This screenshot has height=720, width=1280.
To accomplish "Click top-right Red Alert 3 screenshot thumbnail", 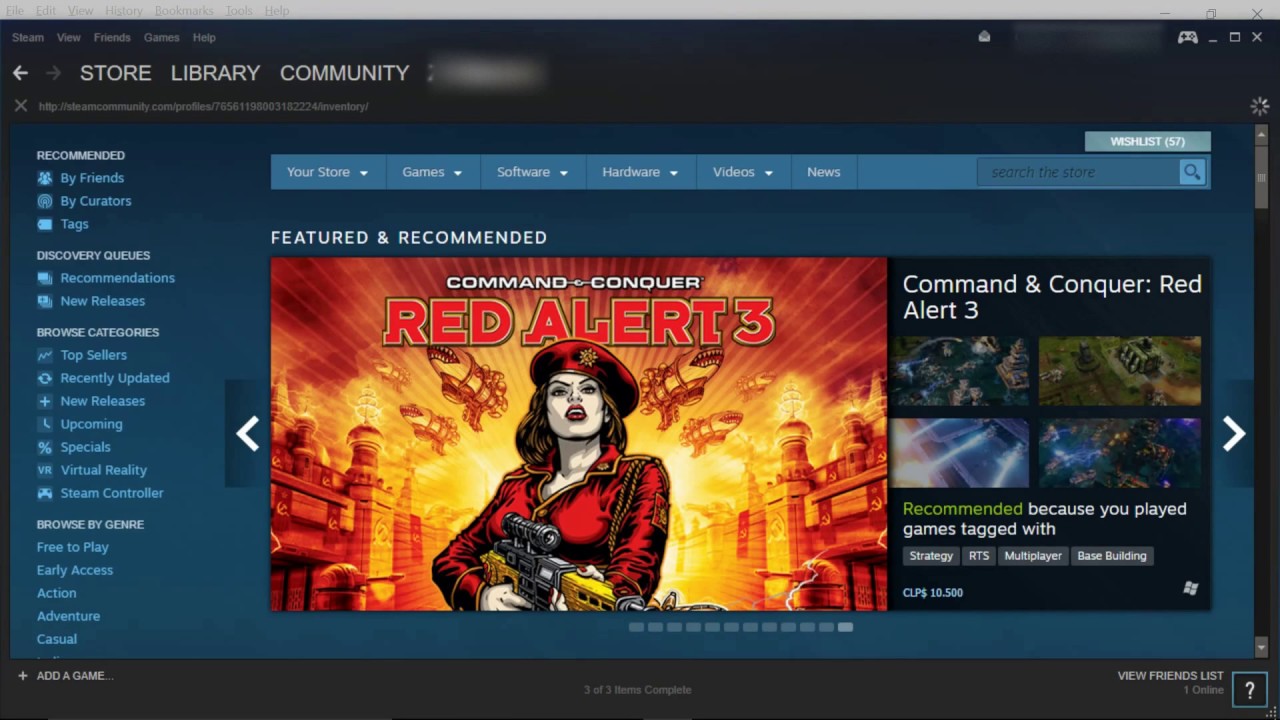I will [x=1120, y=371].
